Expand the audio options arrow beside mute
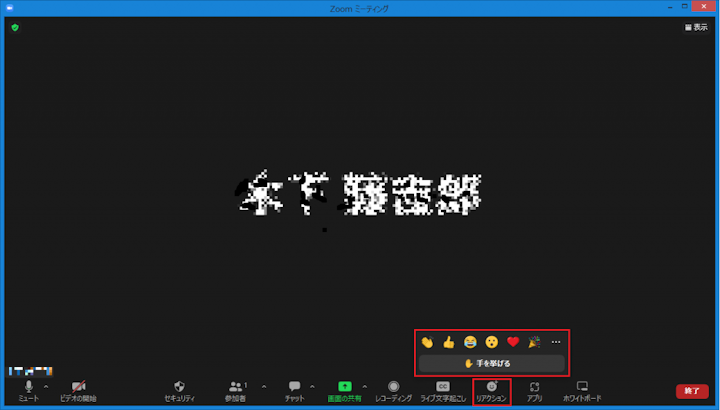720x410 pixels. [45, 386]
